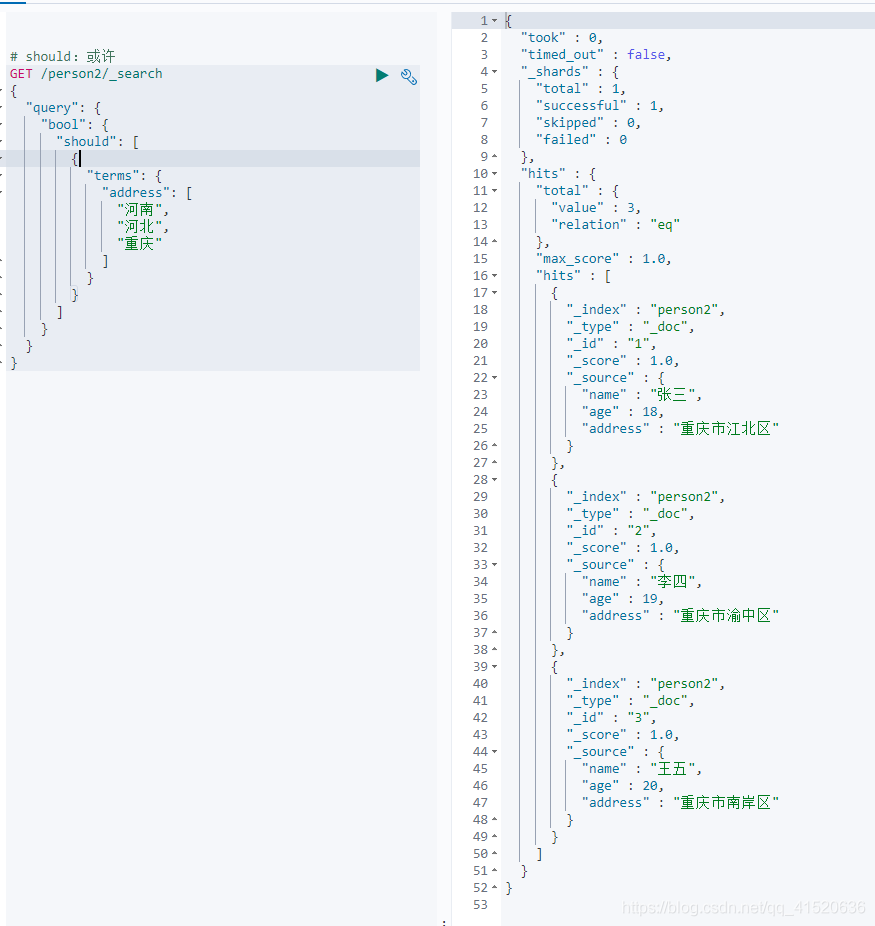Fold the third hit at line 39
Viewport: 875px width, 926px height.
[495, 667]
